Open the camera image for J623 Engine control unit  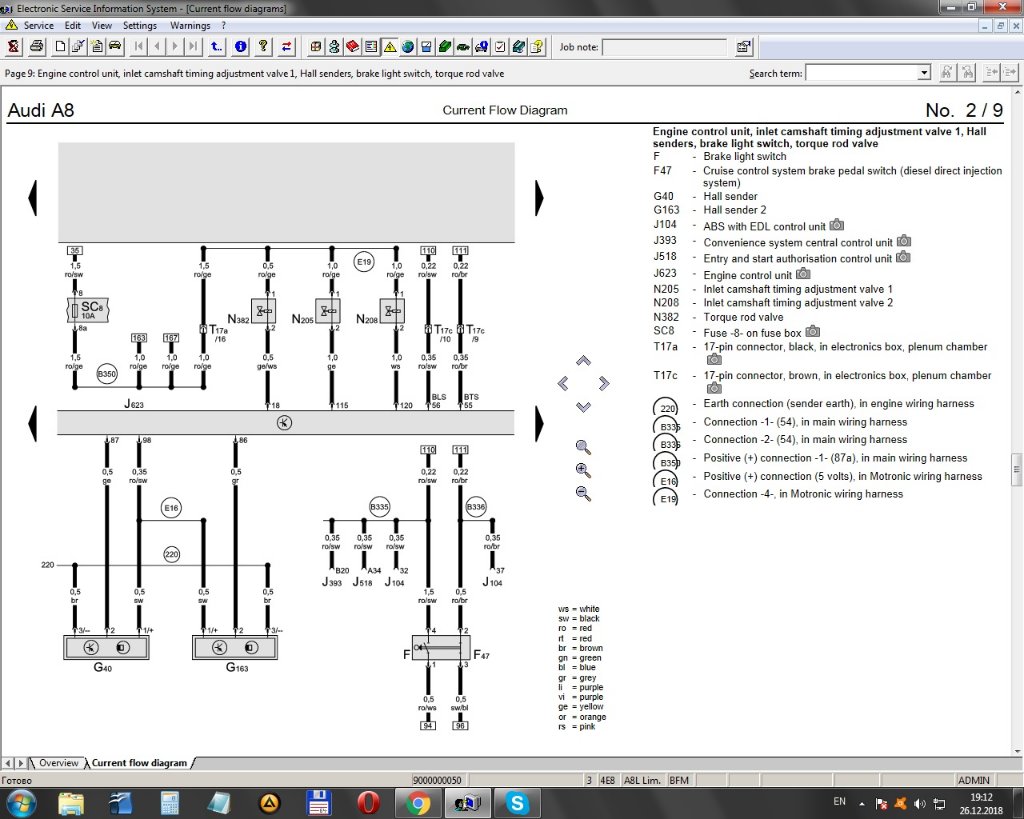click(x=803, y=274)
